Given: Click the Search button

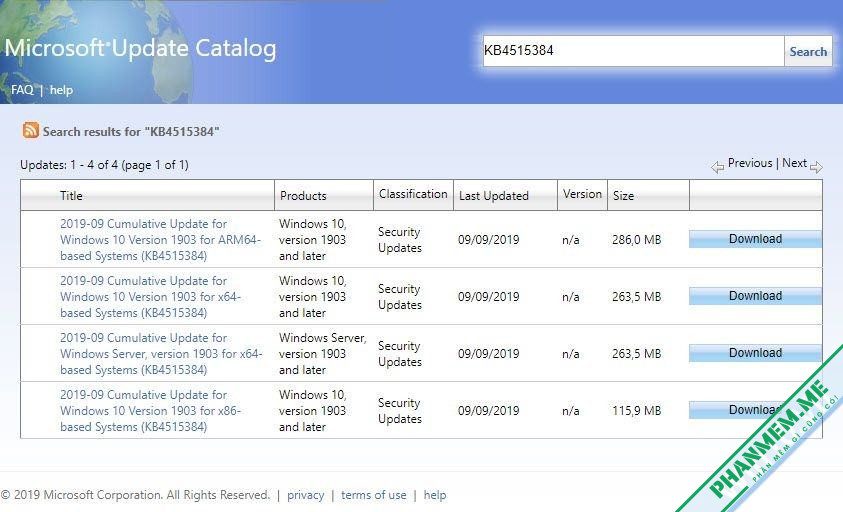Looking at the screenshot, I should click(808, 52).
